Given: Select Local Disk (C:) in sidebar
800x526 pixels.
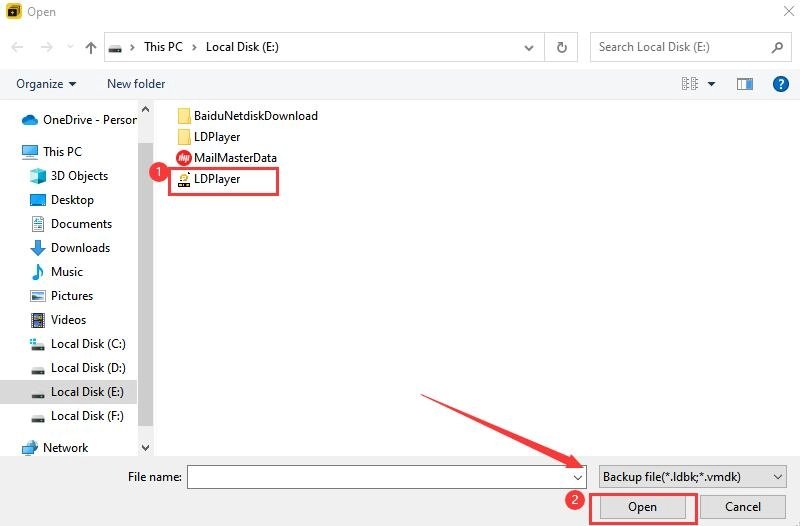Looking at the screenshot, I should [78, 344].
